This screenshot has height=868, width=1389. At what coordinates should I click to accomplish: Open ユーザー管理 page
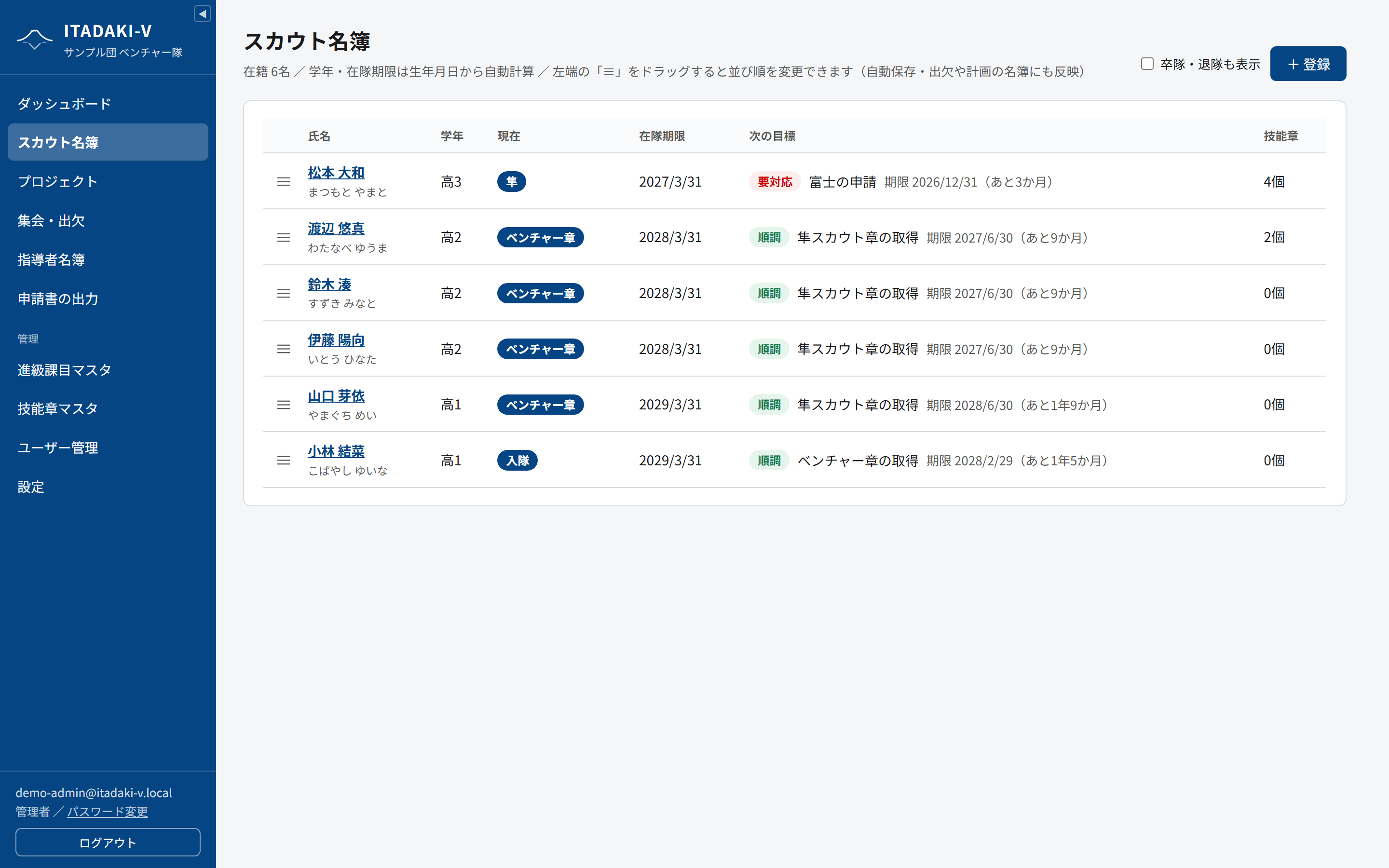(x=108, y=448)
